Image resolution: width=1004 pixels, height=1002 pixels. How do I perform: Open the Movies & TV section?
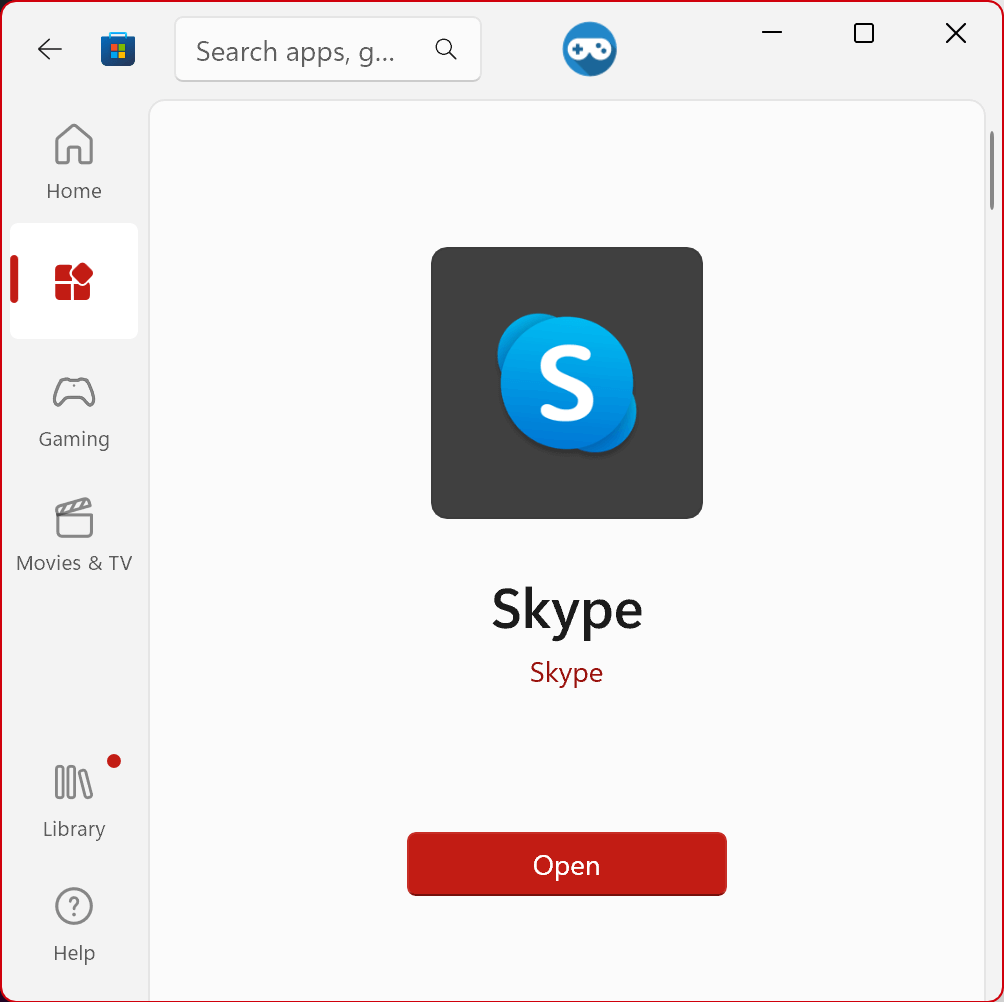(74, 535)
